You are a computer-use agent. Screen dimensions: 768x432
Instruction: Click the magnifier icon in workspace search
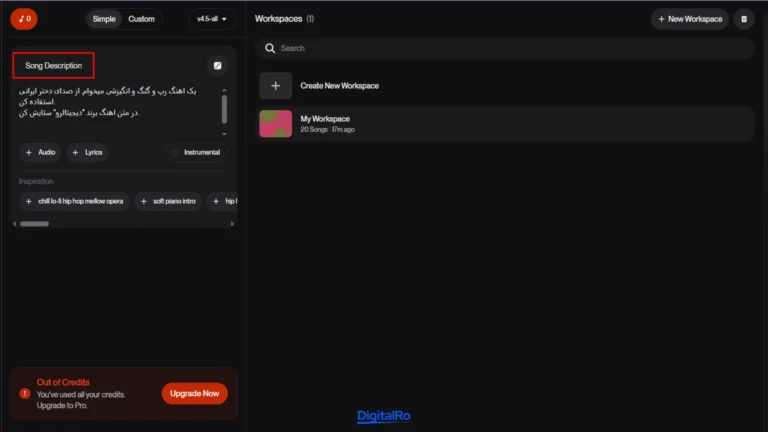(x=270, y=48)
